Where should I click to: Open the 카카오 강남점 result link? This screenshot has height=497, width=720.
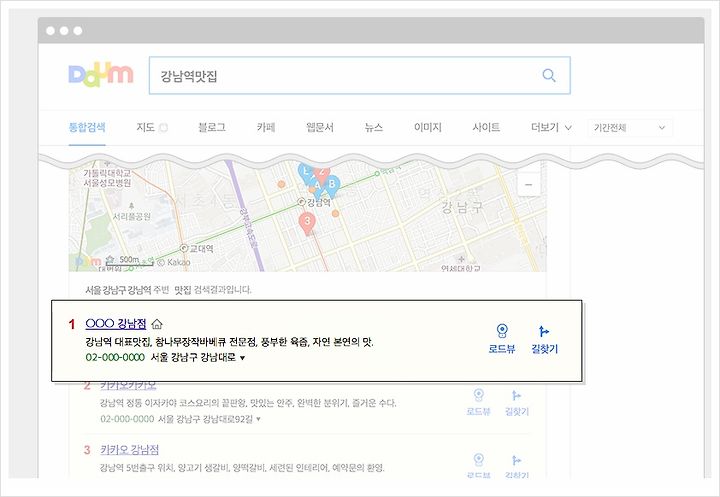(x=129, y=450)
